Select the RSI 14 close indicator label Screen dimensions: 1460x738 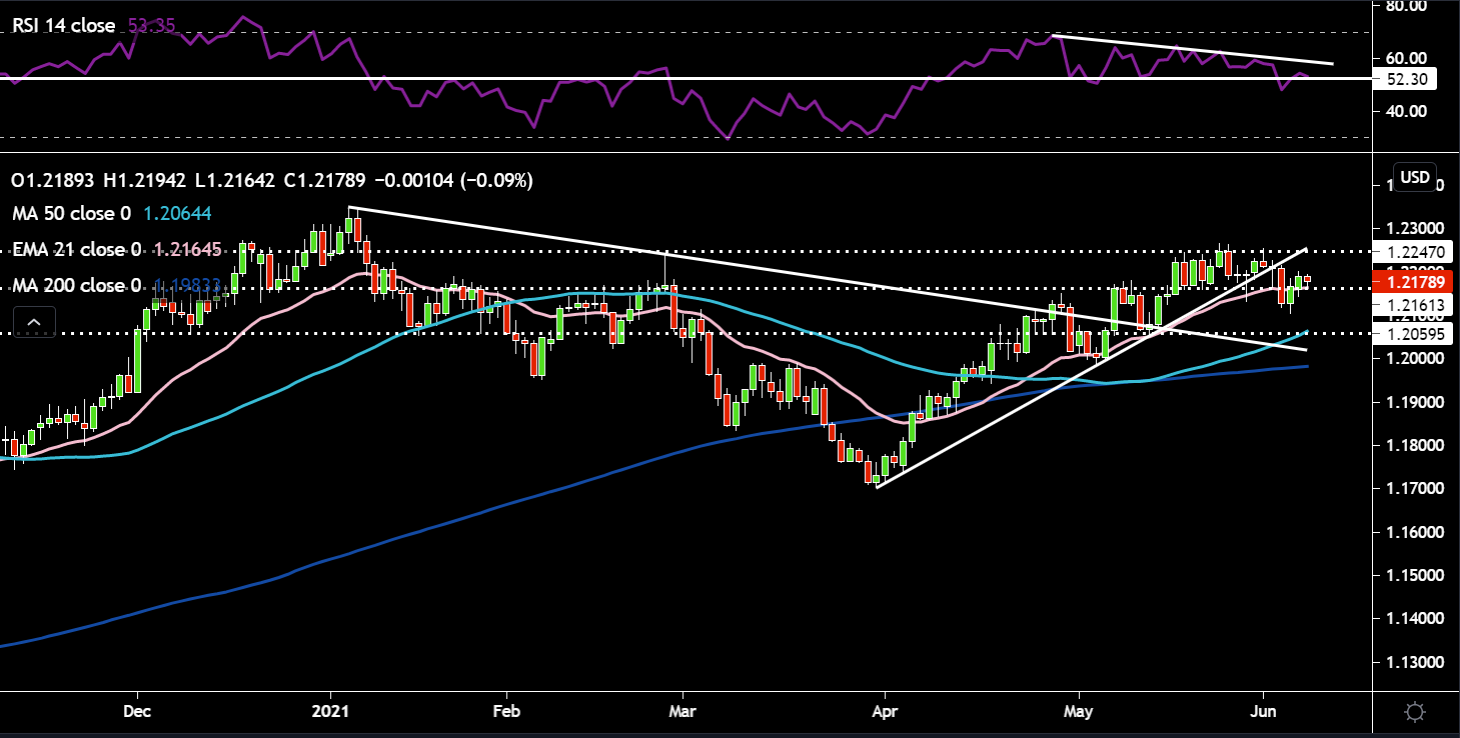click(x=62, y=25)
